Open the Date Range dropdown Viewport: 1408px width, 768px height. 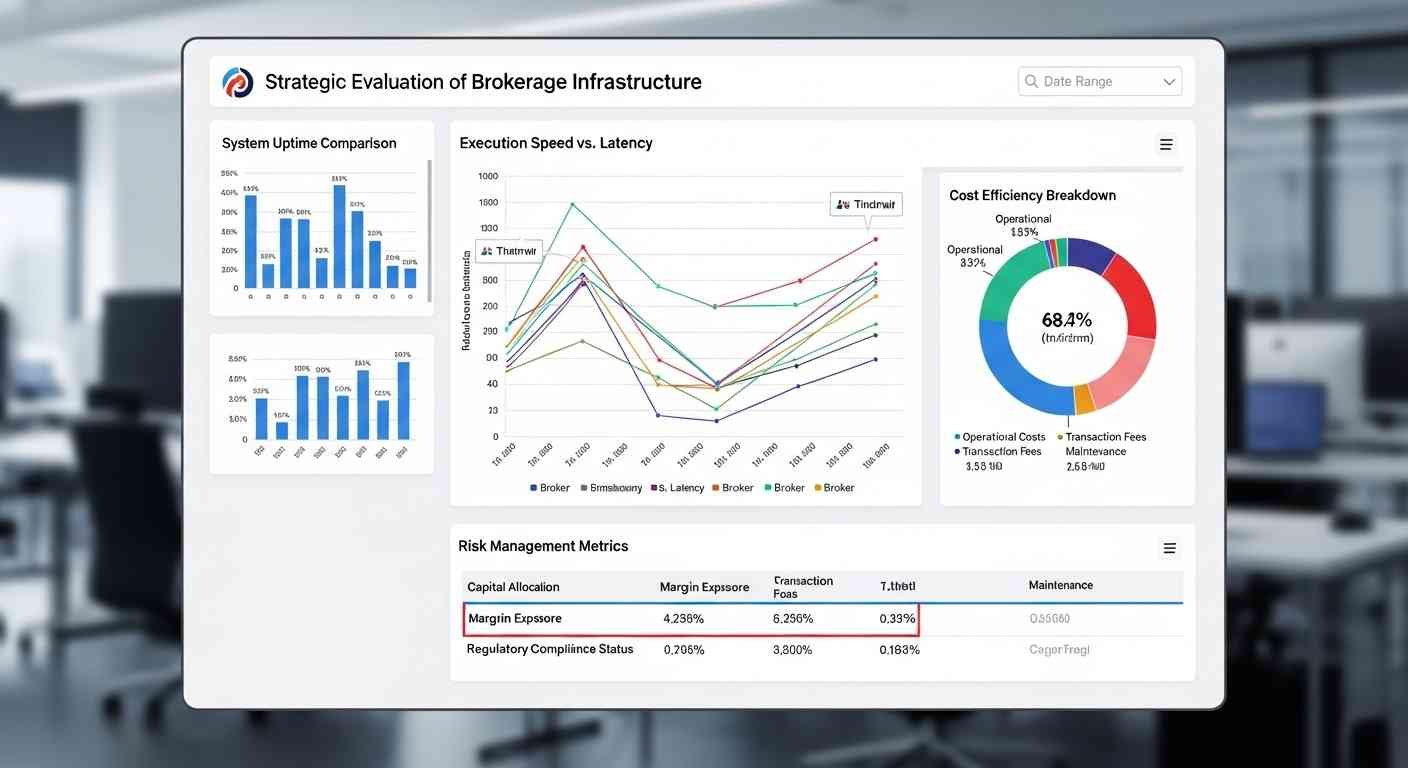point(1169,81)
